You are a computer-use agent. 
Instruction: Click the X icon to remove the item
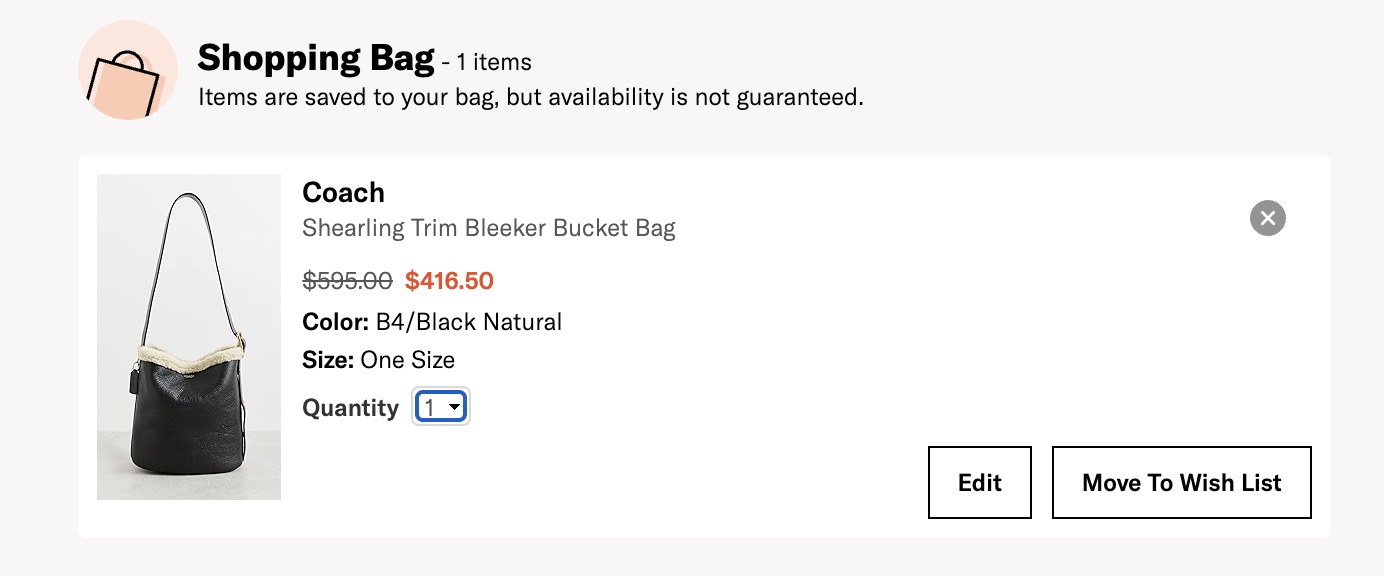[x=1267, y=218]
